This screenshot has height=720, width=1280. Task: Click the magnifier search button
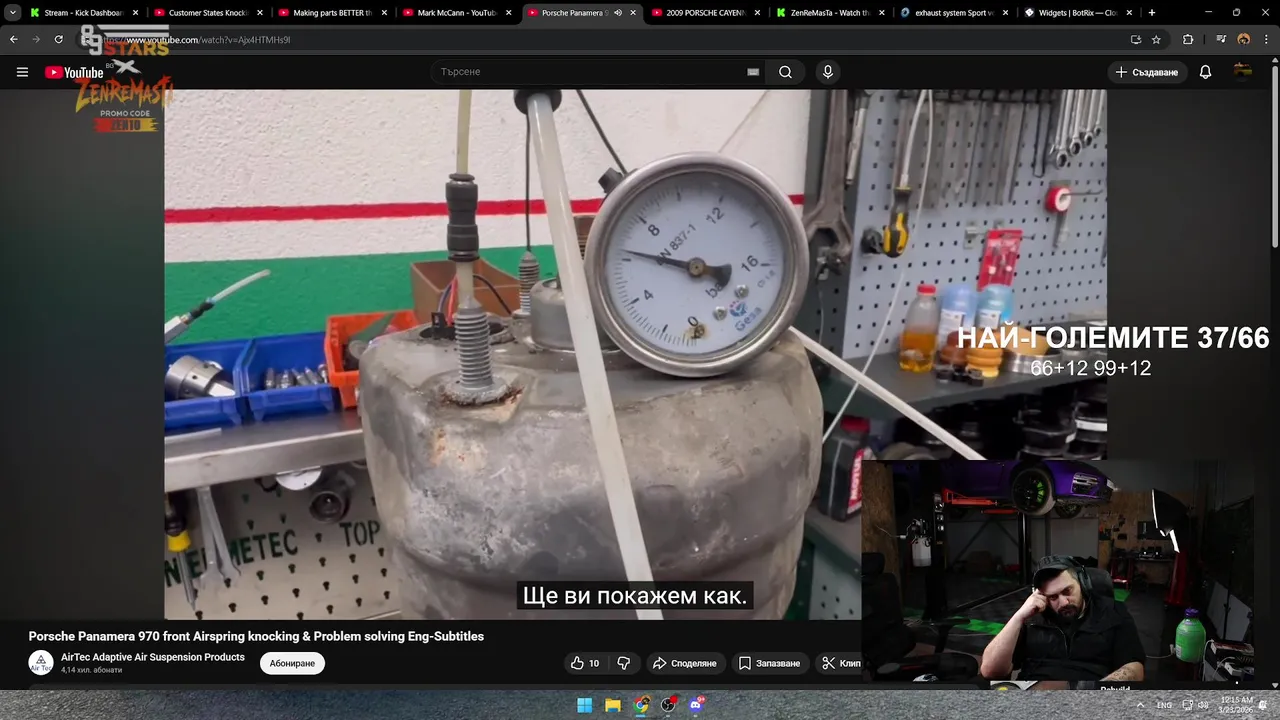point(785,72)
